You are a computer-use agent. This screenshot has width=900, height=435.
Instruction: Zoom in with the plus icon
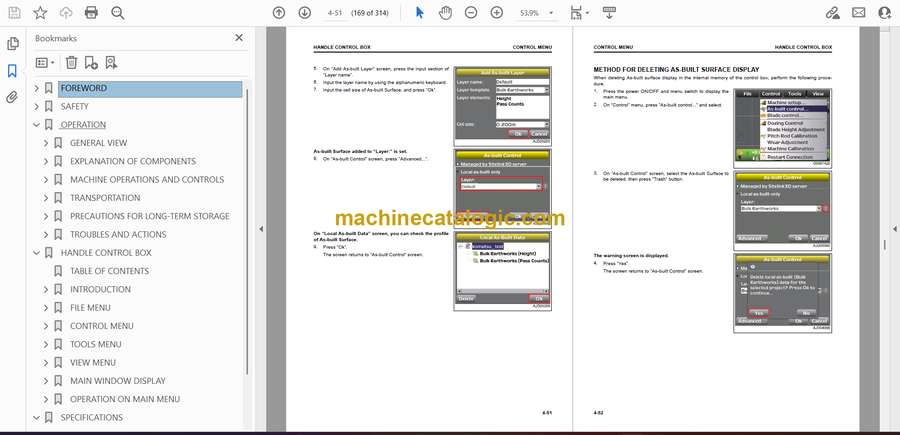coord(497,13)
